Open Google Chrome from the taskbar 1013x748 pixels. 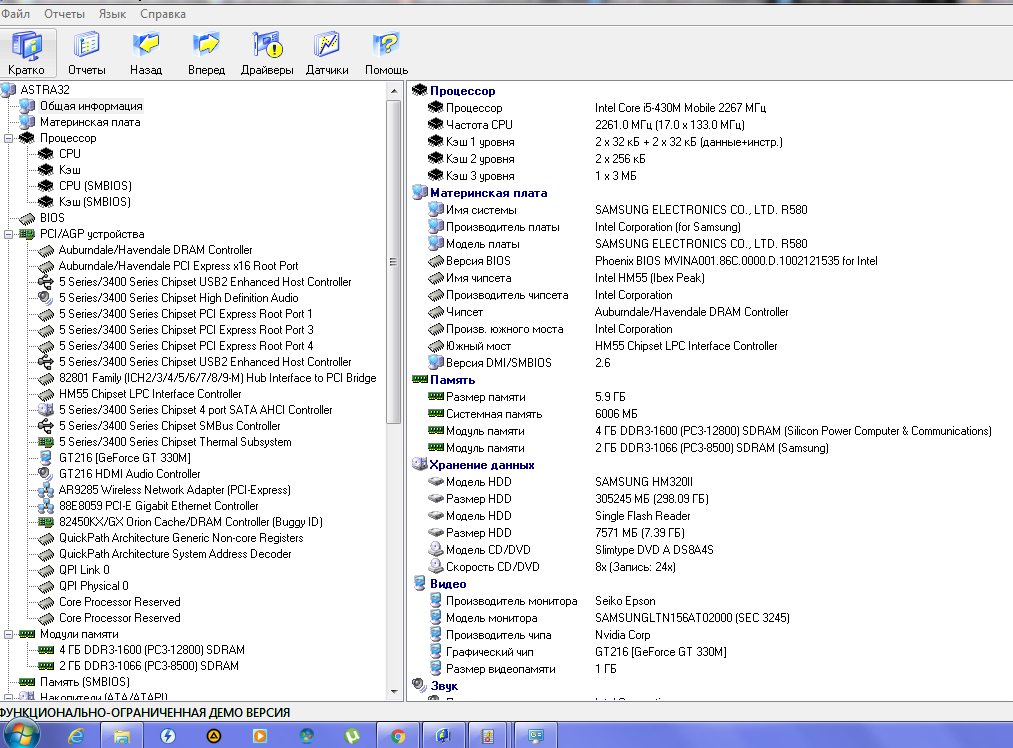(398, 736)
